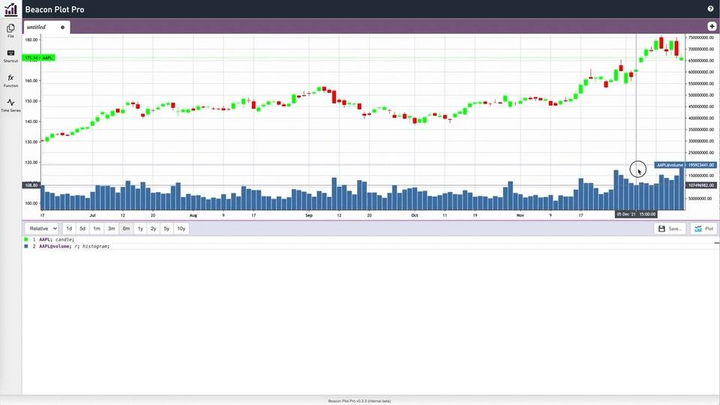Click the 180.00 price axis label
720x405 pixels.
[31, 40]
